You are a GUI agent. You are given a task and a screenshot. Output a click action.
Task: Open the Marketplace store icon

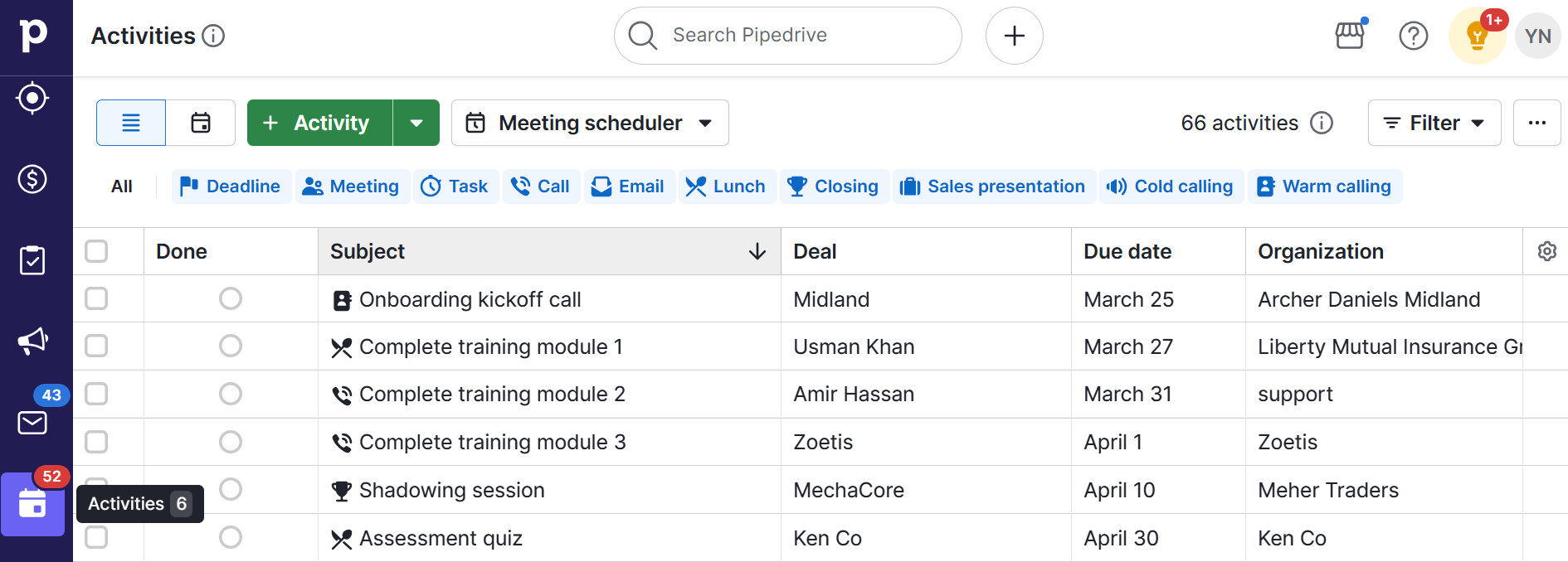tap(1350, 36)
